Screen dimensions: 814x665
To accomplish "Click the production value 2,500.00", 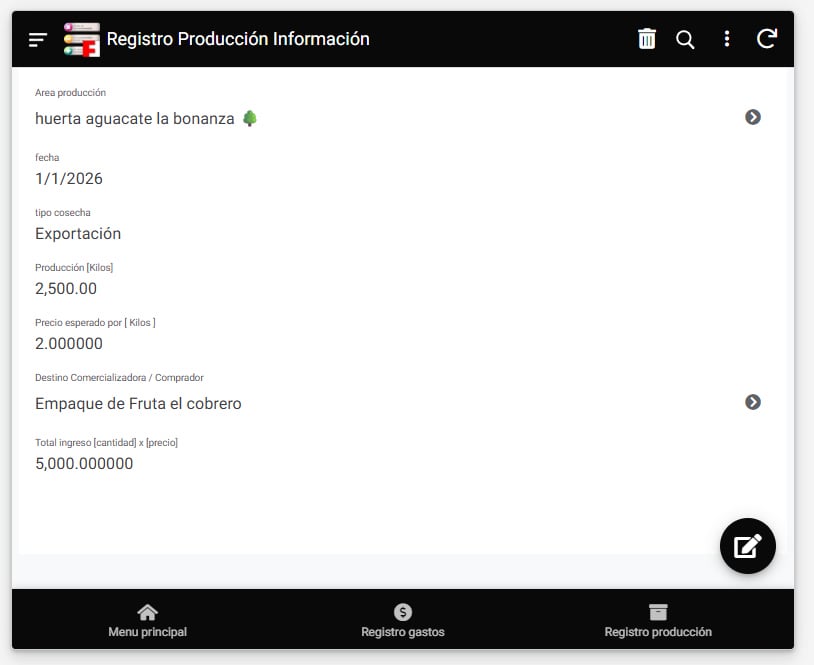I will point(66,289).
